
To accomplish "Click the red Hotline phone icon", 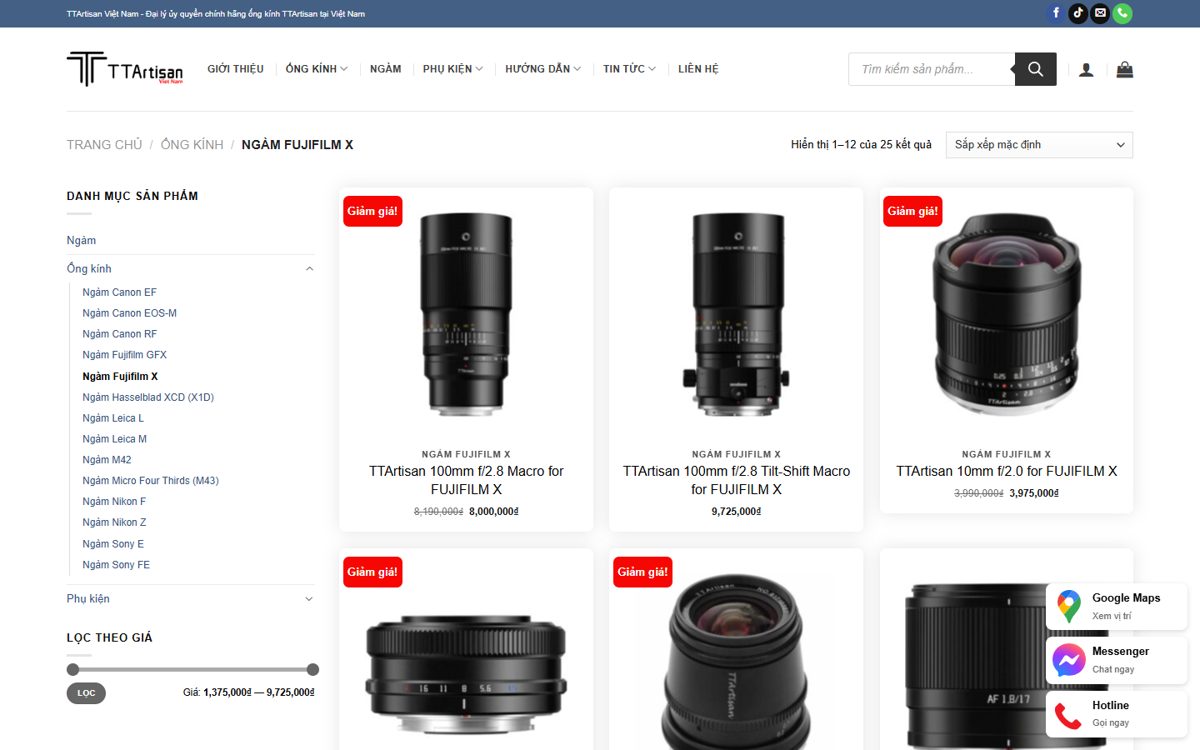I will click(1069, 714).
